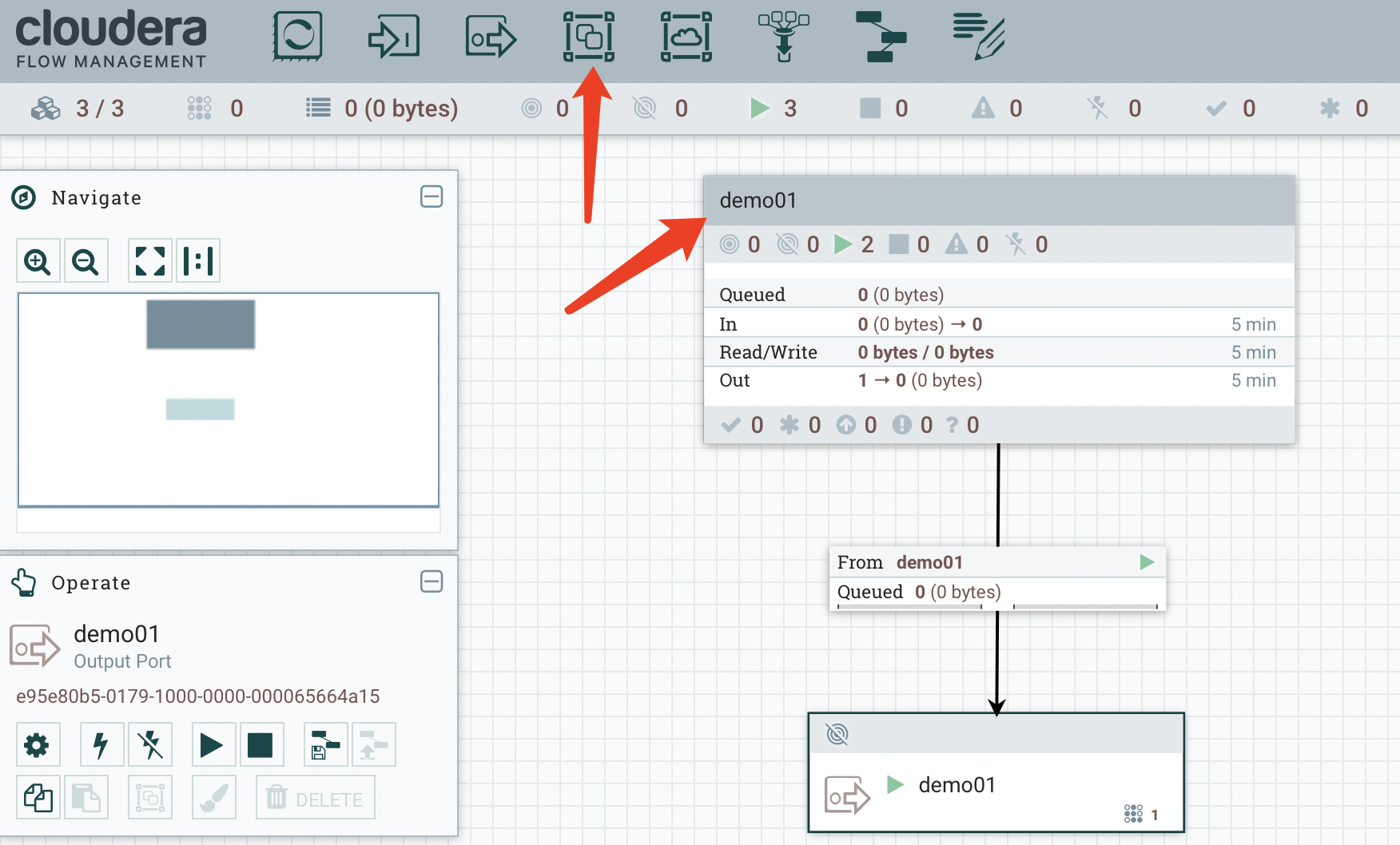1400x845 pixels.
Task: Click the Copy icon in Operate
Action: (x=38, y=797)
